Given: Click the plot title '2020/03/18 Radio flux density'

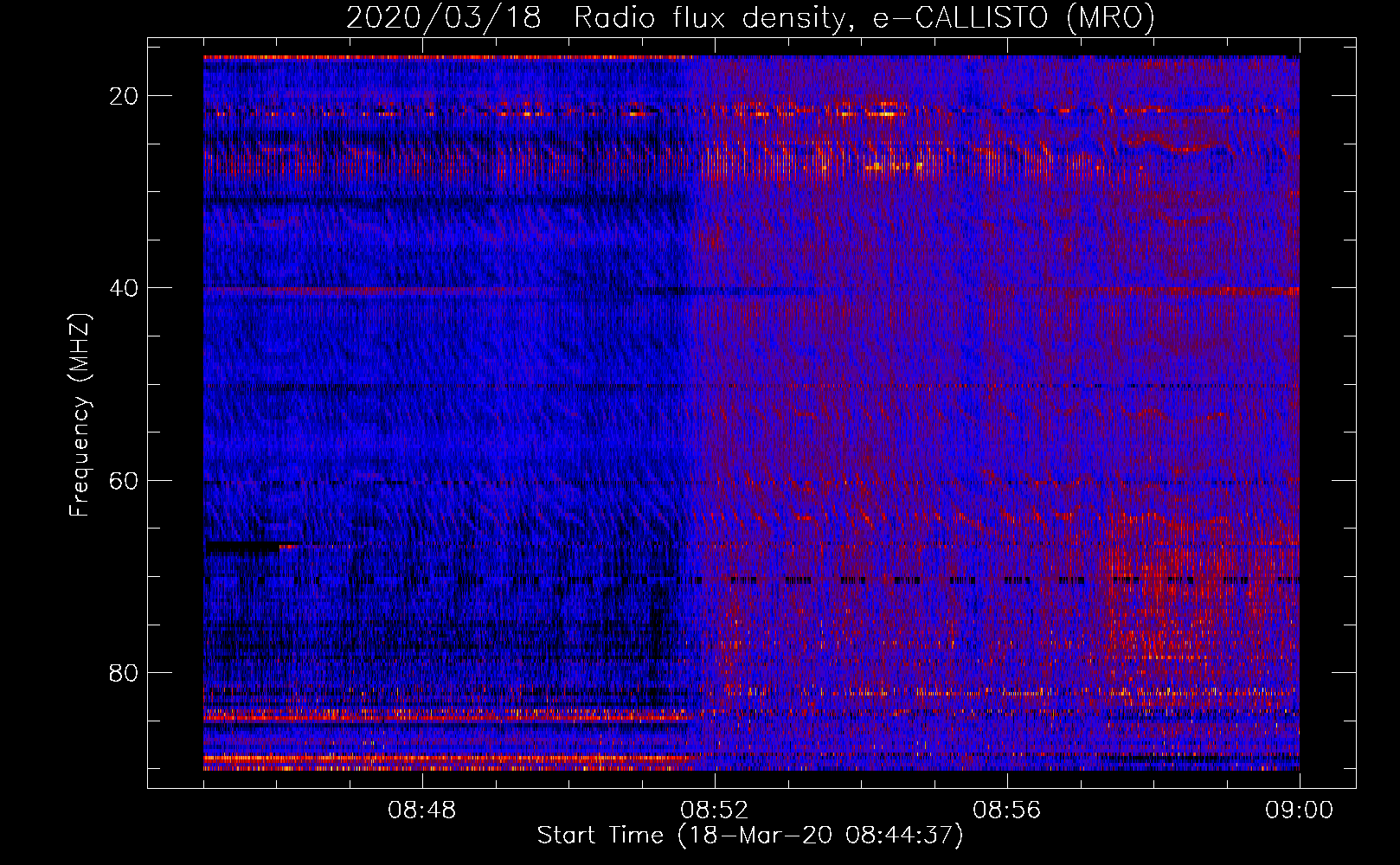Looking at the screenshot, I should click(x=749, y=17).
